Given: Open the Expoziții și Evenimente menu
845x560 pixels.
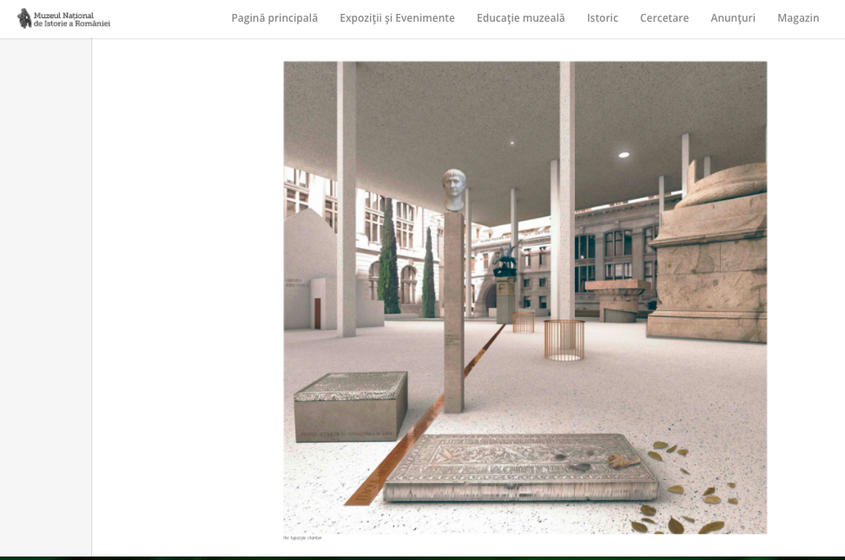Looking at the screenshot, I should coord(397,18).
